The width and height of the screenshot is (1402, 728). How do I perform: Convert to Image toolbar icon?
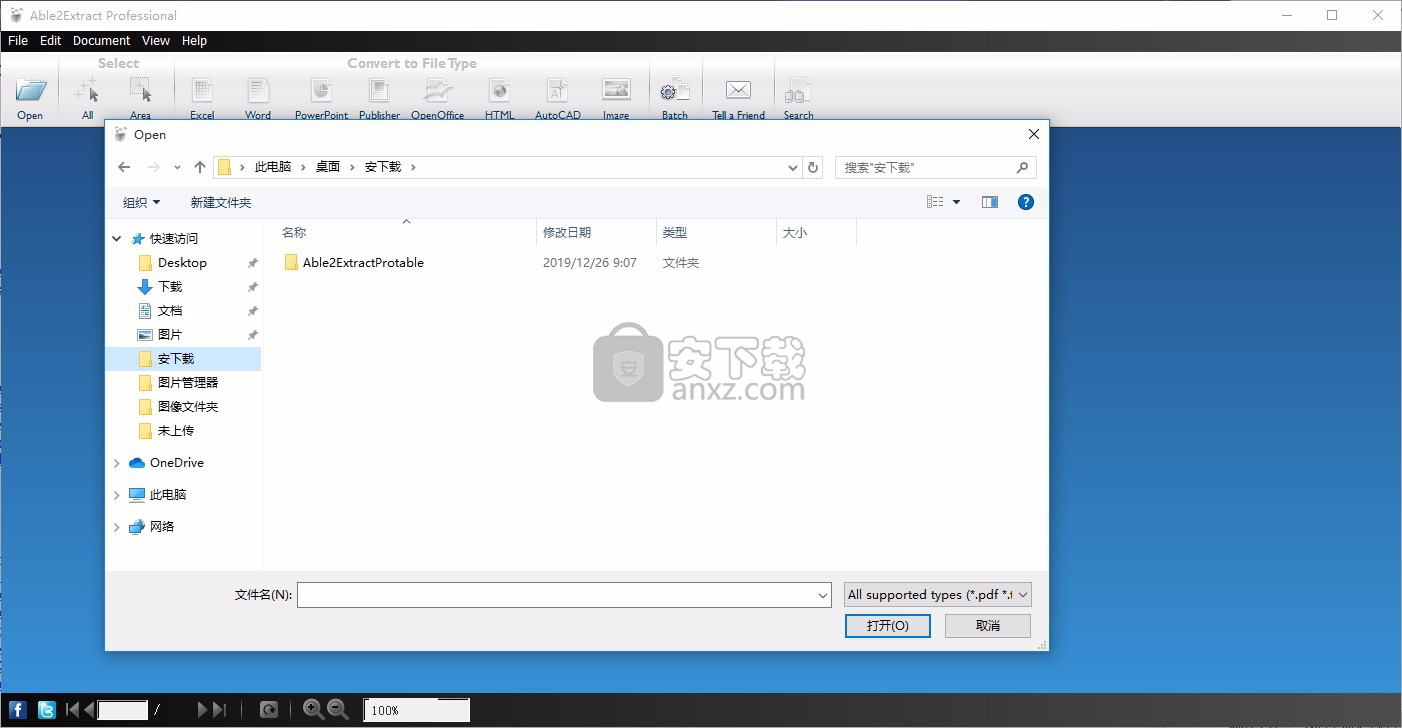[x=616, y=90]
